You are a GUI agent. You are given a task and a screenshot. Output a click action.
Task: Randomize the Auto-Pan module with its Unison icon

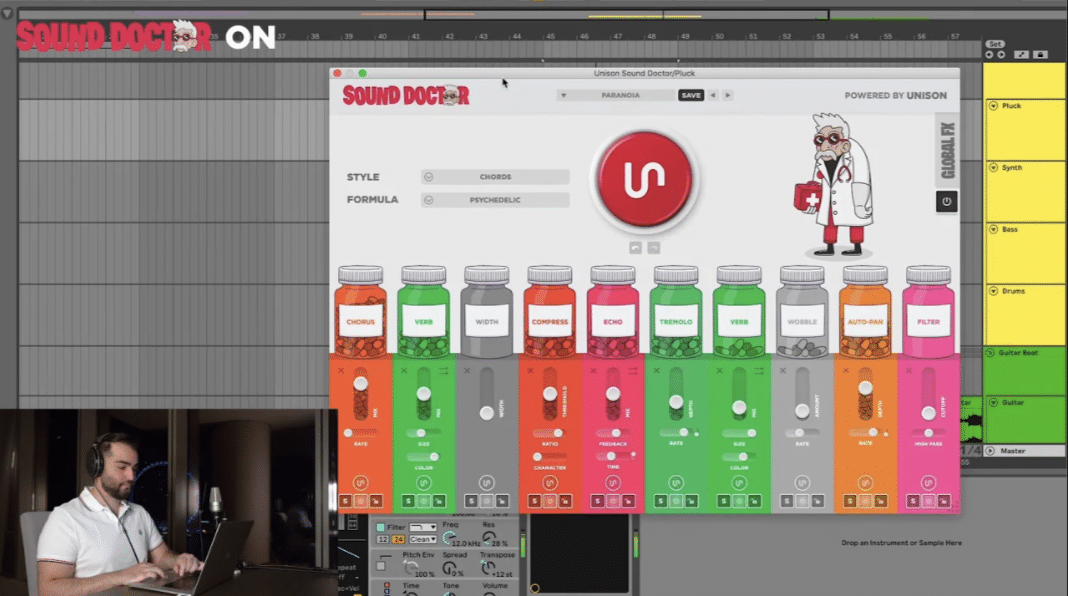(865, 483)
